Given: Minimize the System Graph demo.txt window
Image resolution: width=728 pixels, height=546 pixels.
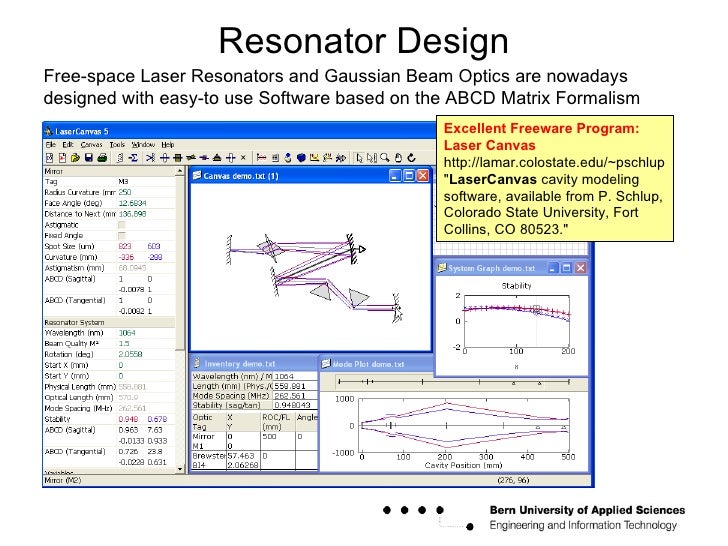Looking at the screenshot, I should point(552,268).
